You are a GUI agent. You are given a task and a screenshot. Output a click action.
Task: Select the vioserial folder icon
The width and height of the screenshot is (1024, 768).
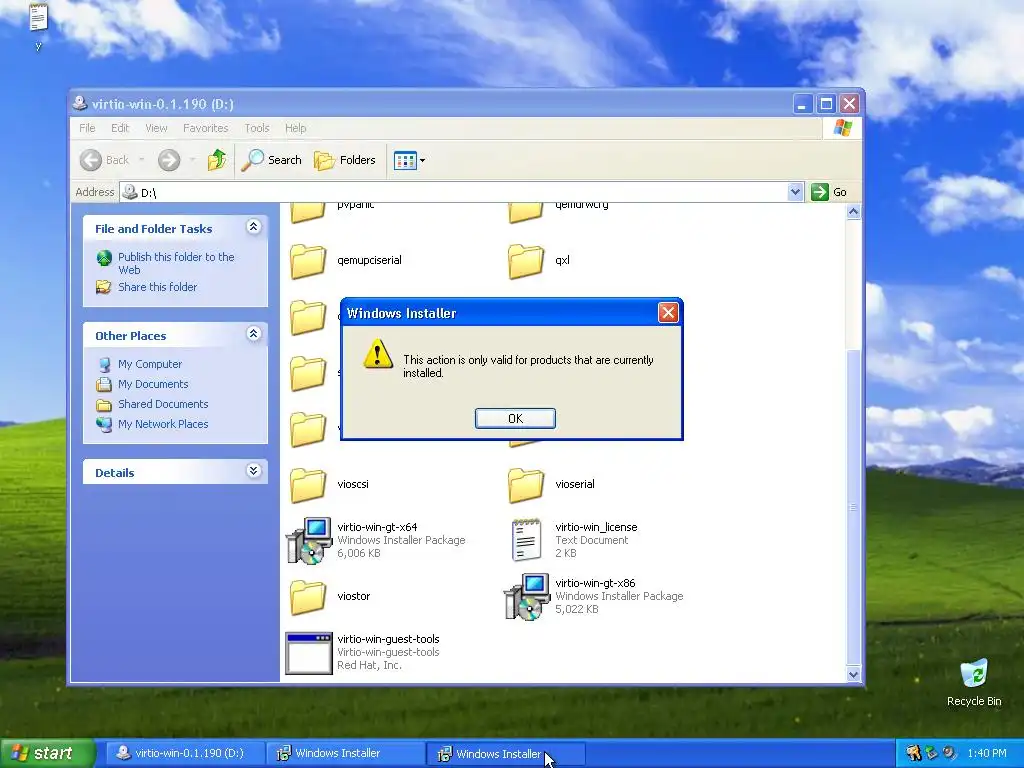point(526,484)
